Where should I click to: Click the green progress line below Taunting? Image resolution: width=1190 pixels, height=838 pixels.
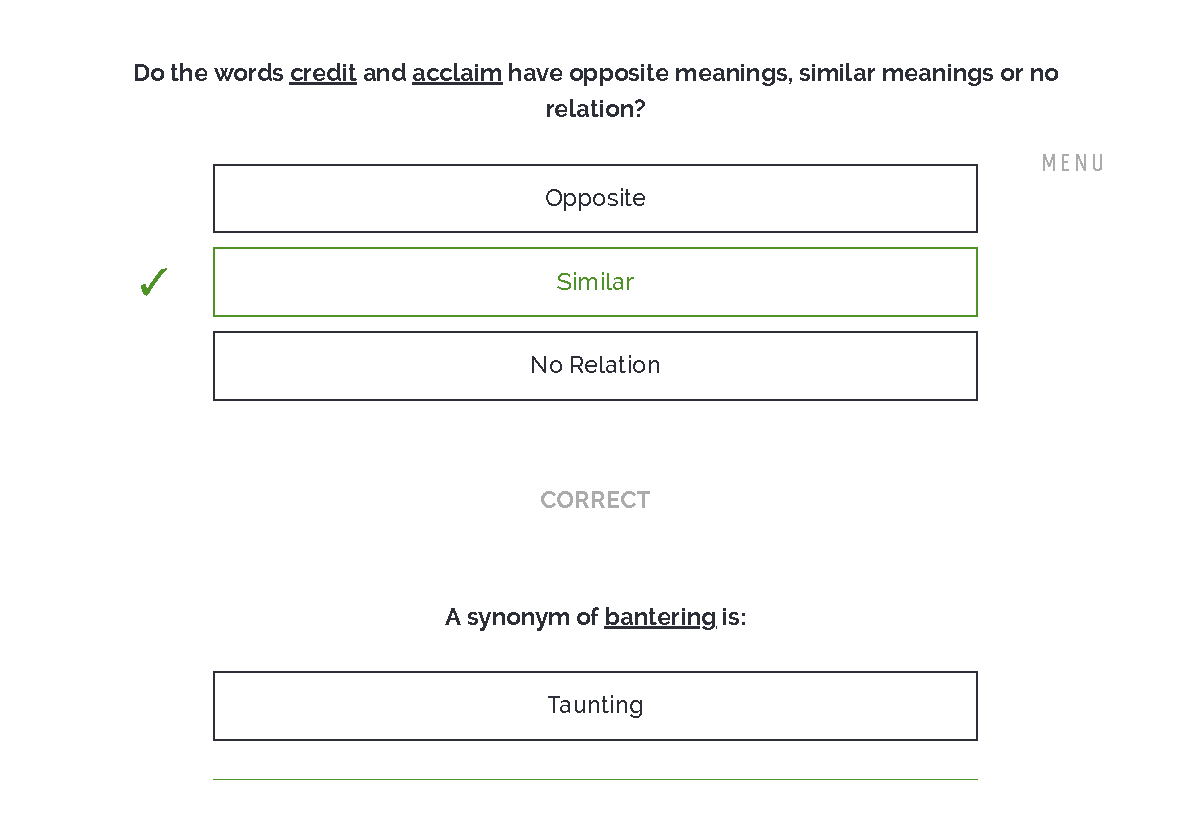[595, 780]
